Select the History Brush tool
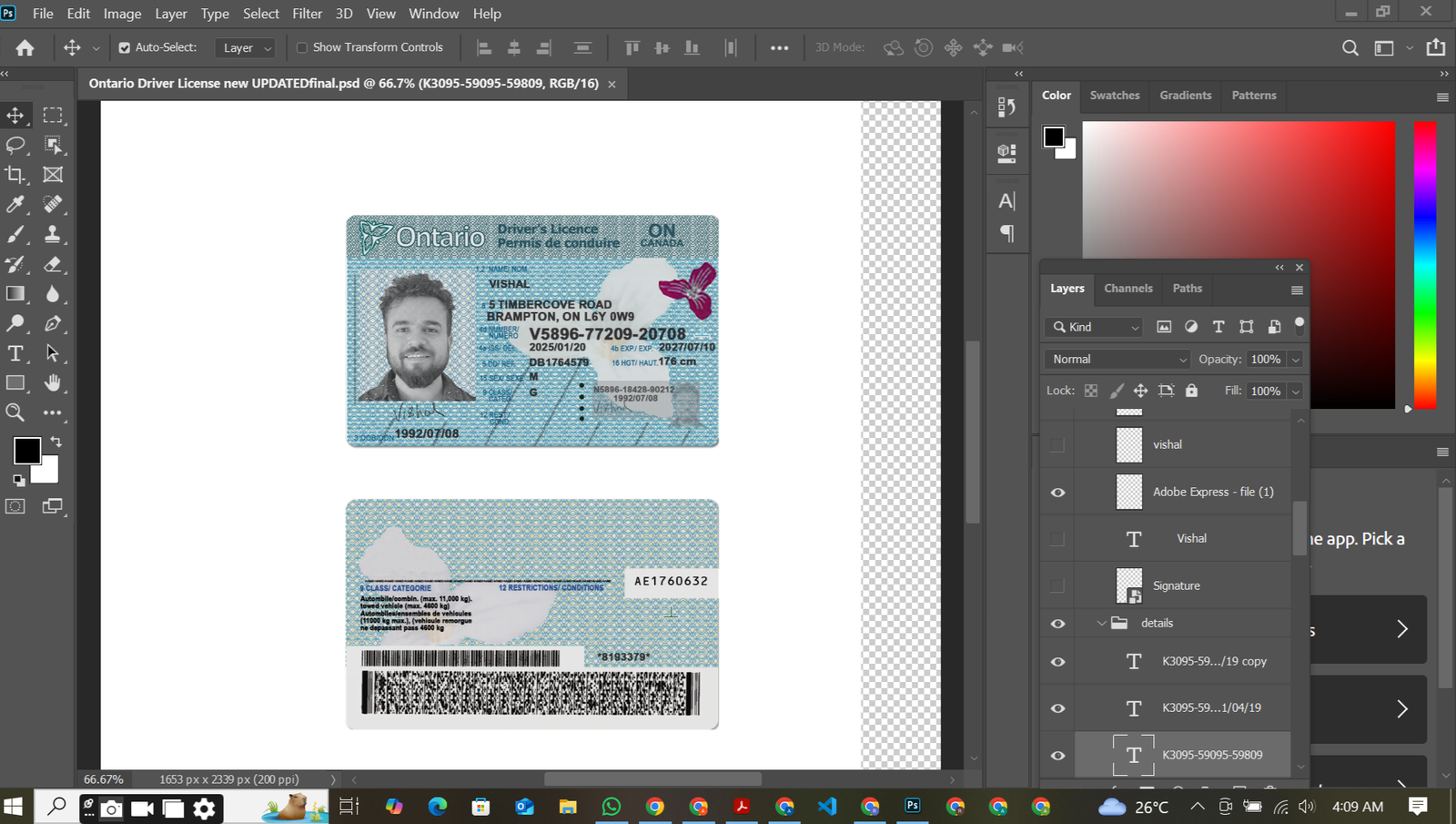The height and width of the screenshot is (824, 1456). click(15, 264)
